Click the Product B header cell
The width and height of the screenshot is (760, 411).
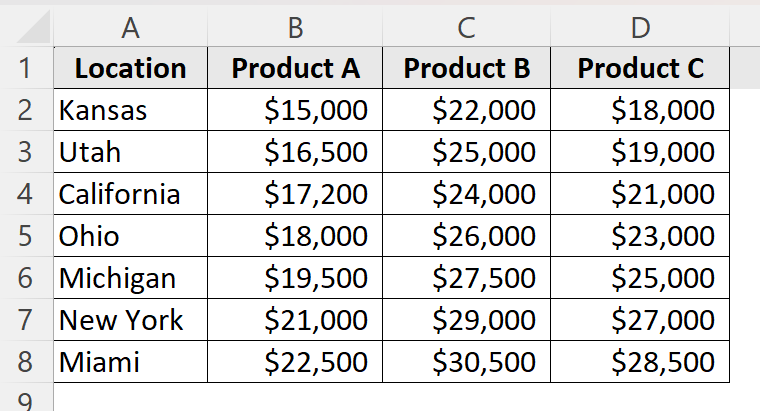(x=466, y=68)
